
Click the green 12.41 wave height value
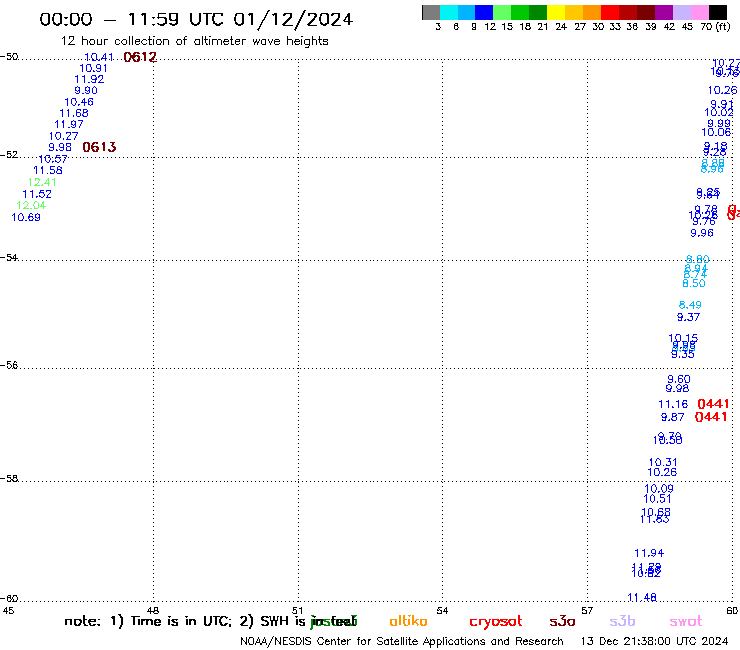click(x=42, y=182)
